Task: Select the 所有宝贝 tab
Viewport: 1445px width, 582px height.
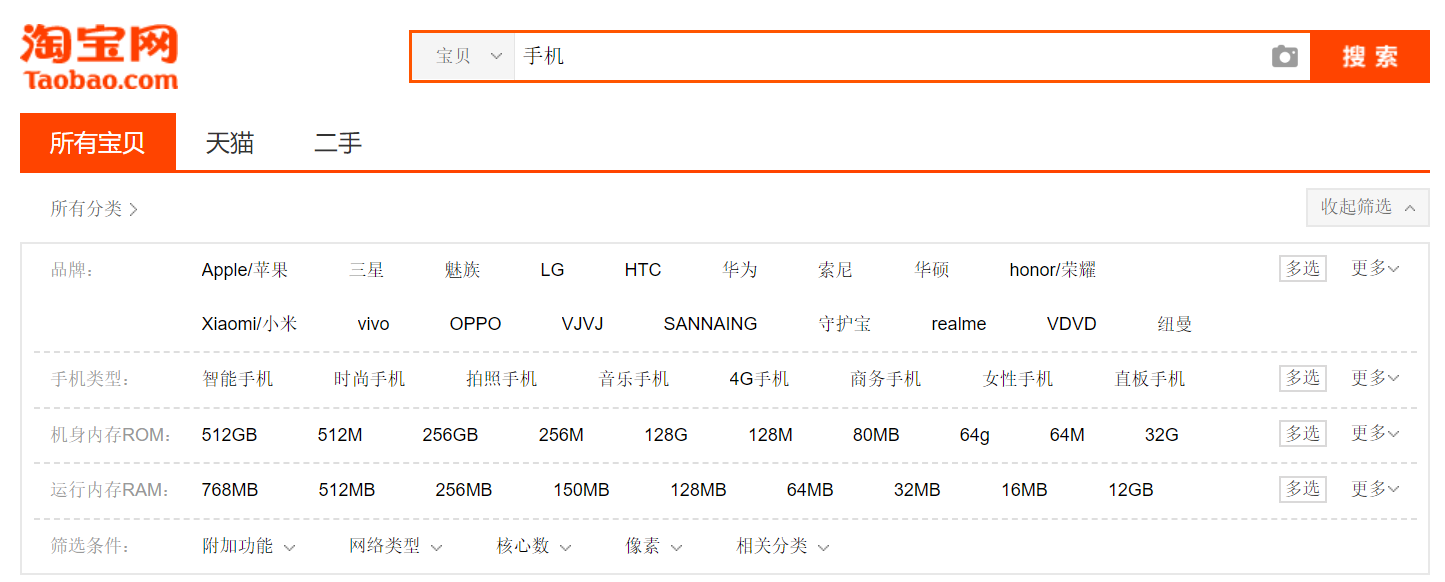Action: (x=98, y=142)
